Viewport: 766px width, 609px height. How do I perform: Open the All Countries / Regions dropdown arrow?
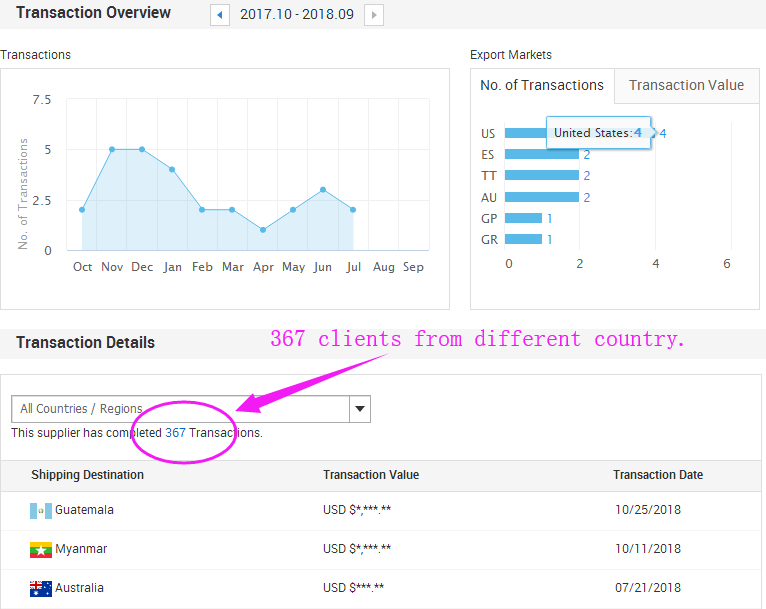[x=360, y=409]
